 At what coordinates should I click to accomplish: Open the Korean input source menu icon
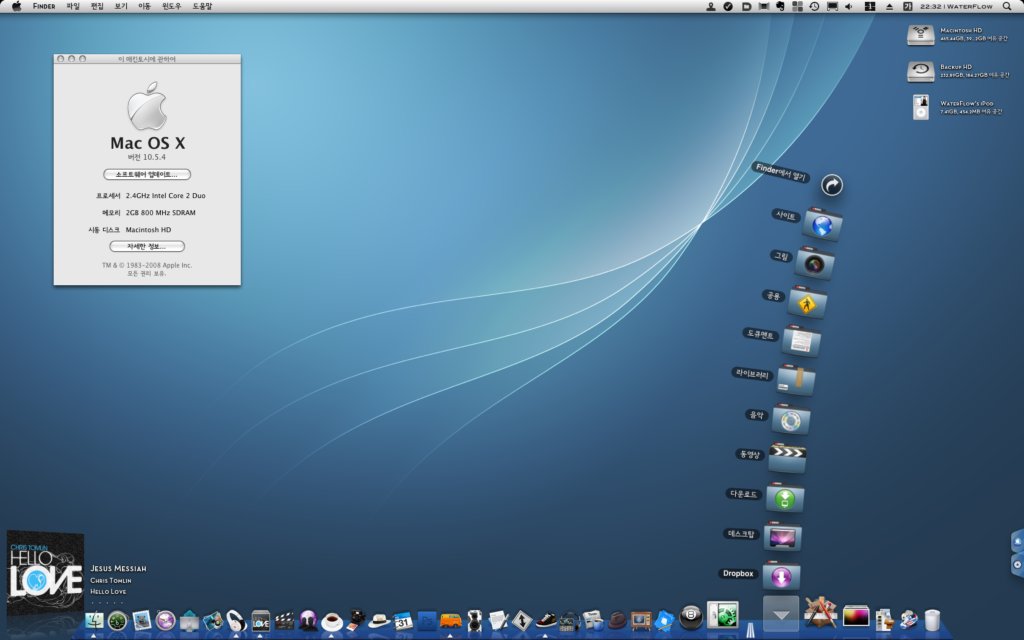click(907, 7)
